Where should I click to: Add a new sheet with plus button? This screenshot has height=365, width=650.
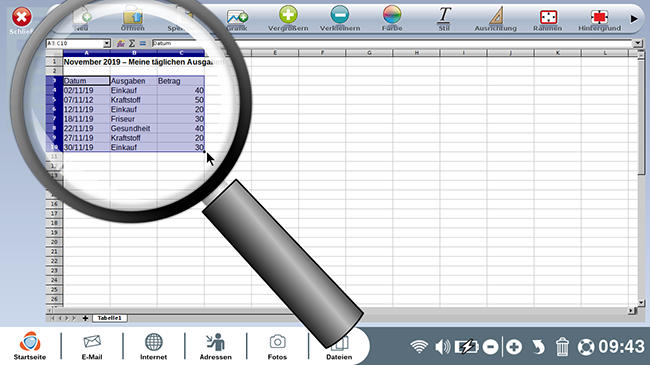point(85,318)
